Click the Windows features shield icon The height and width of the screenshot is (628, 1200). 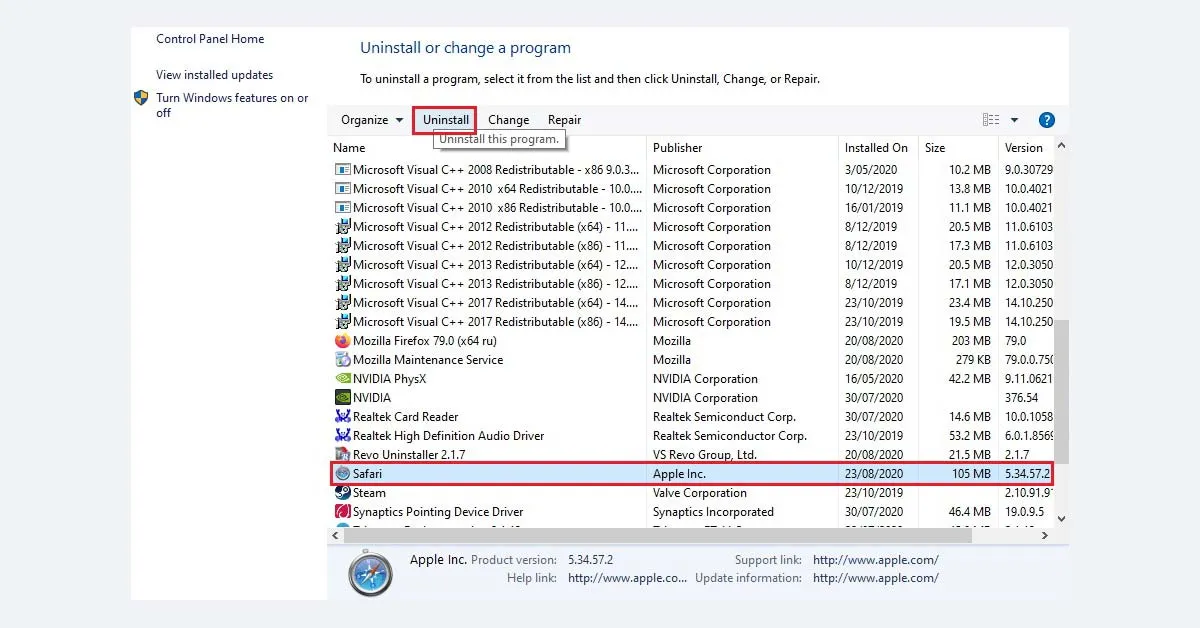coord(141,98)
